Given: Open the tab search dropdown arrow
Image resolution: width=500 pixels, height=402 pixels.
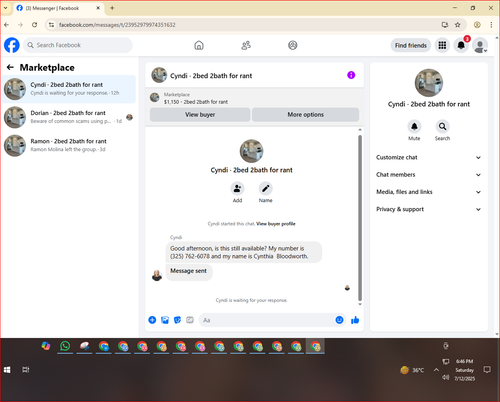Looking at the screenshot, I should click(6, 8).
